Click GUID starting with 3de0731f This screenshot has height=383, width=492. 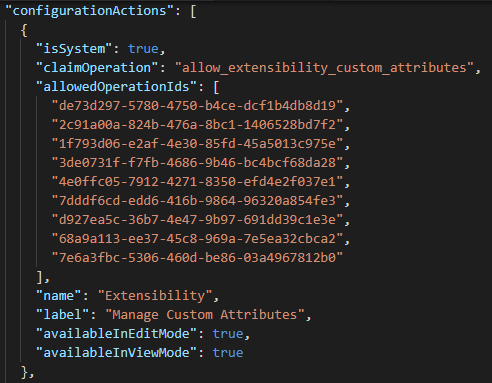pos(197,163)
